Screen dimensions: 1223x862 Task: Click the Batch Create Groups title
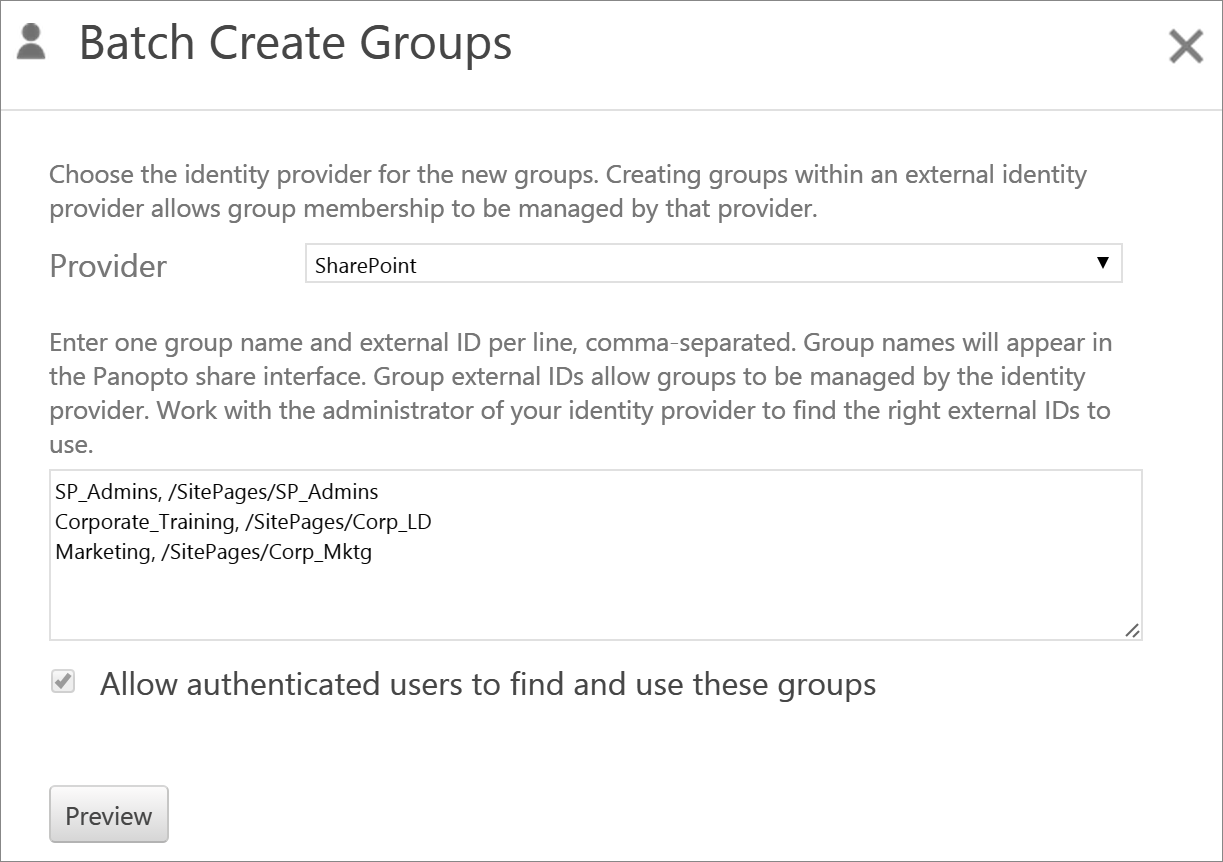295,44
